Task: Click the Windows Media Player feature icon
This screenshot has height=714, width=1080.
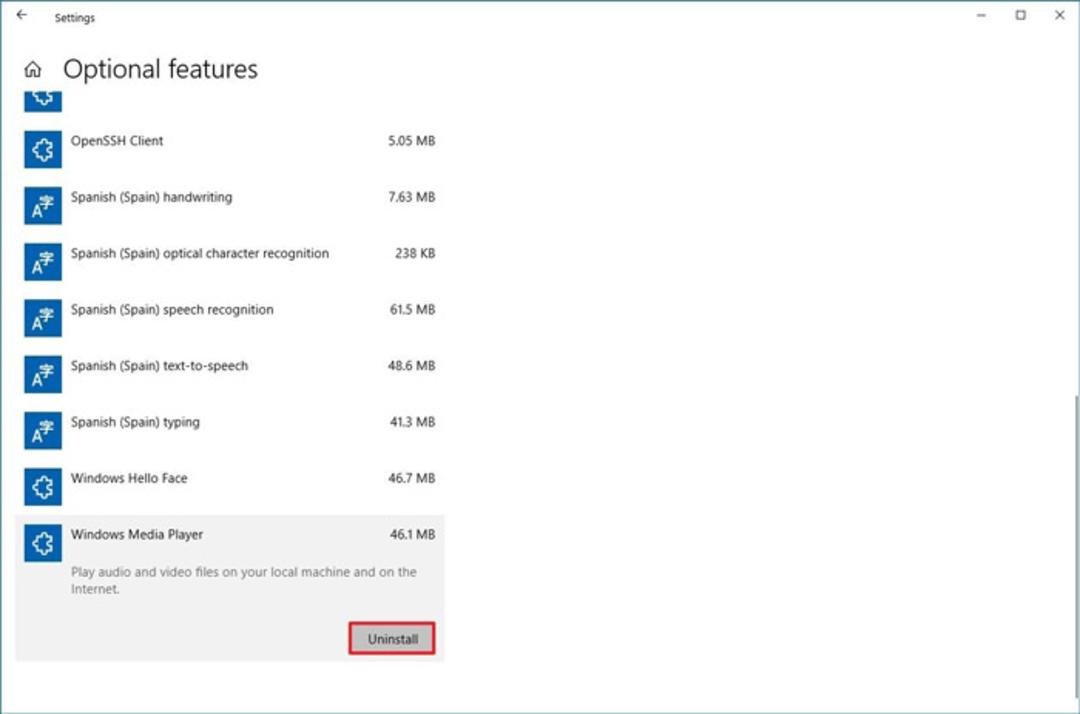Action: coord(43,543)
